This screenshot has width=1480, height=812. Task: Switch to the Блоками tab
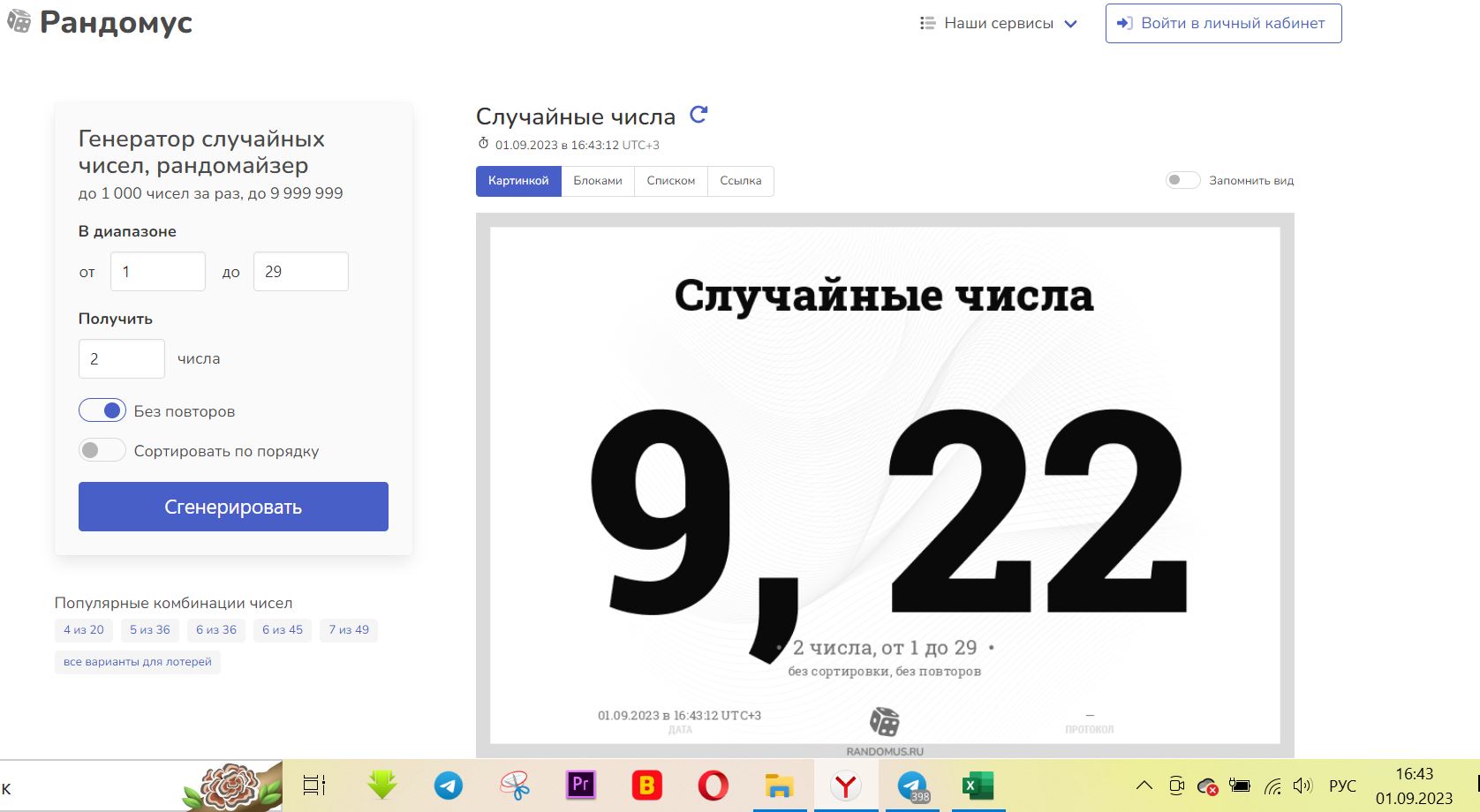pos(598,181)
